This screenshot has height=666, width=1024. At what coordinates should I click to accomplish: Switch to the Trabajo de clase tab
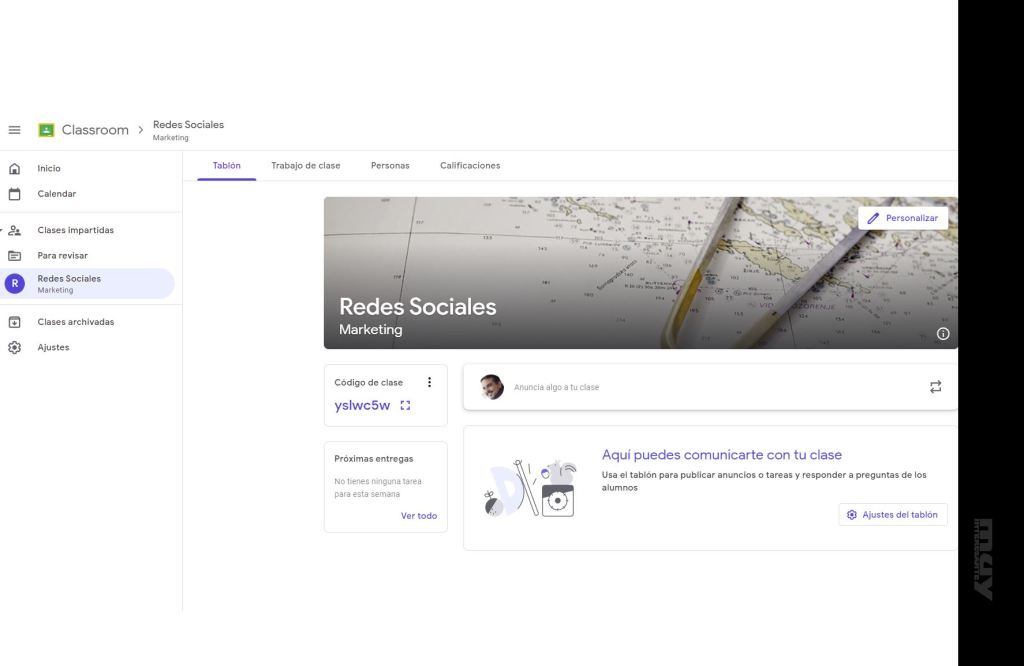(305, 166)
